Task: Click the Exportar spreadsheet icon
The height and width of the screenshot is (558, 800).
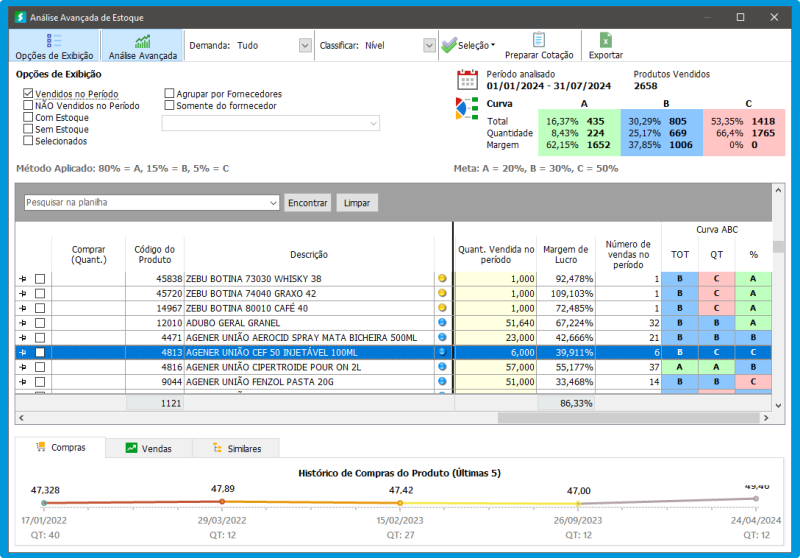Action: pyautogui.click(x=605, y=40)
